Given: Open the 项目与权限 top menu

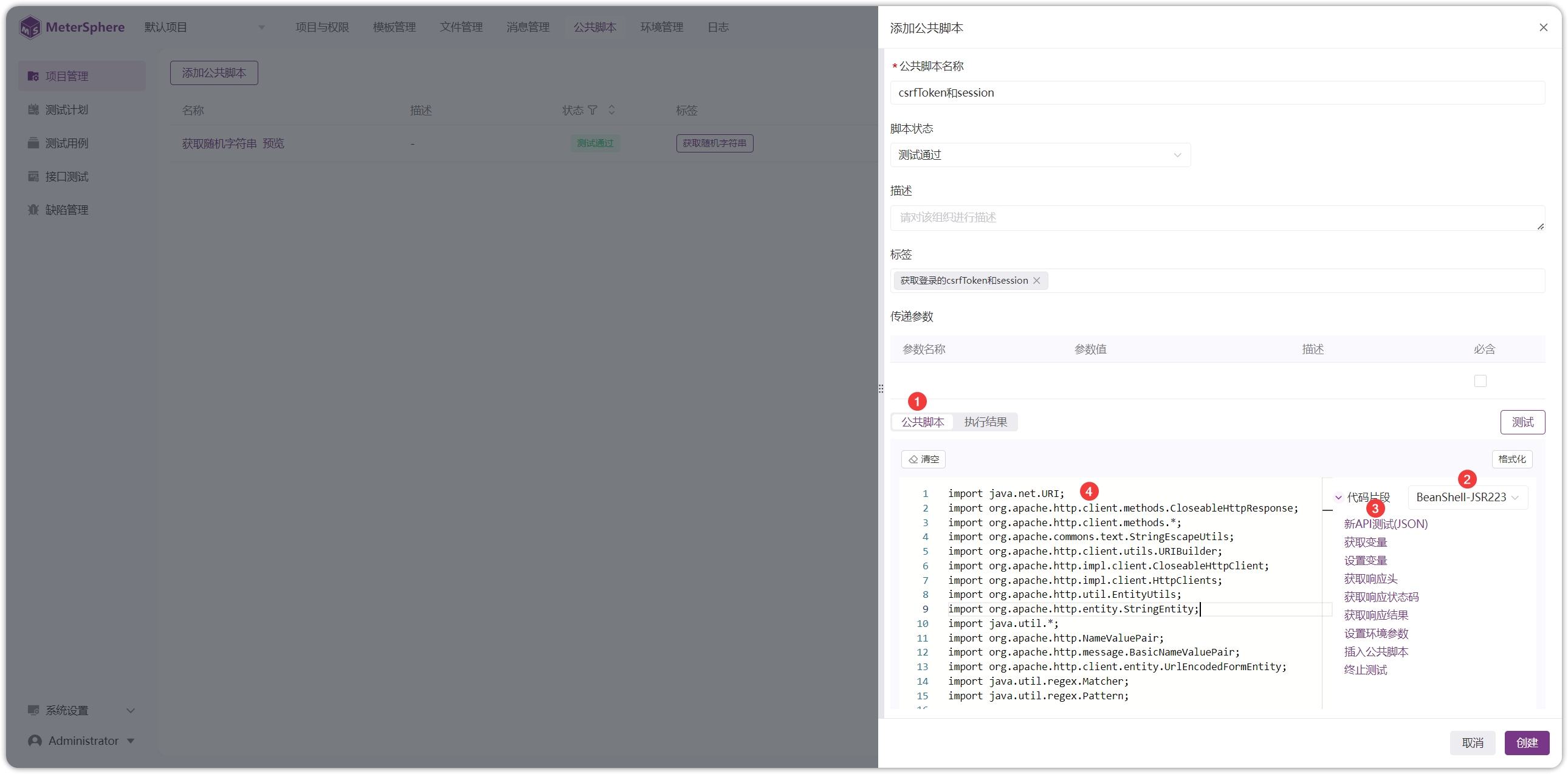Looking at the screenshot, I should pos(322,27).
